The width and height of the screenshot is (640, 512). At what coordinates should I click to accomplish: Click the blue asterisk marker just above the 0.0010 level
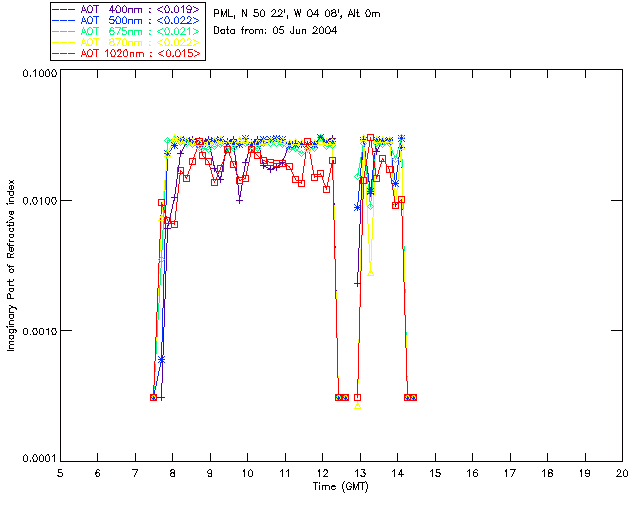[x=162, y=360]
